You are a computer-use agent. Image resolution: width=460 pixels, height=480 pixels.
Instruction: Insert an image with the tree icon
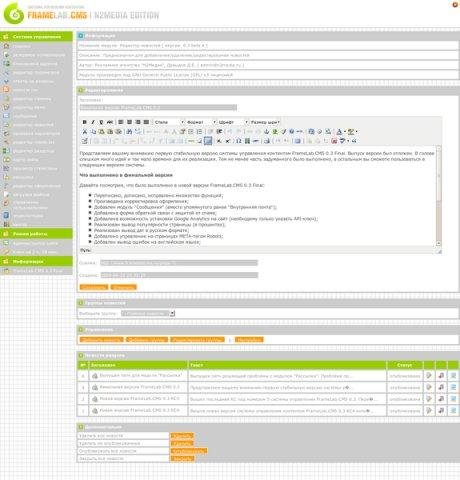coord(275,132)
